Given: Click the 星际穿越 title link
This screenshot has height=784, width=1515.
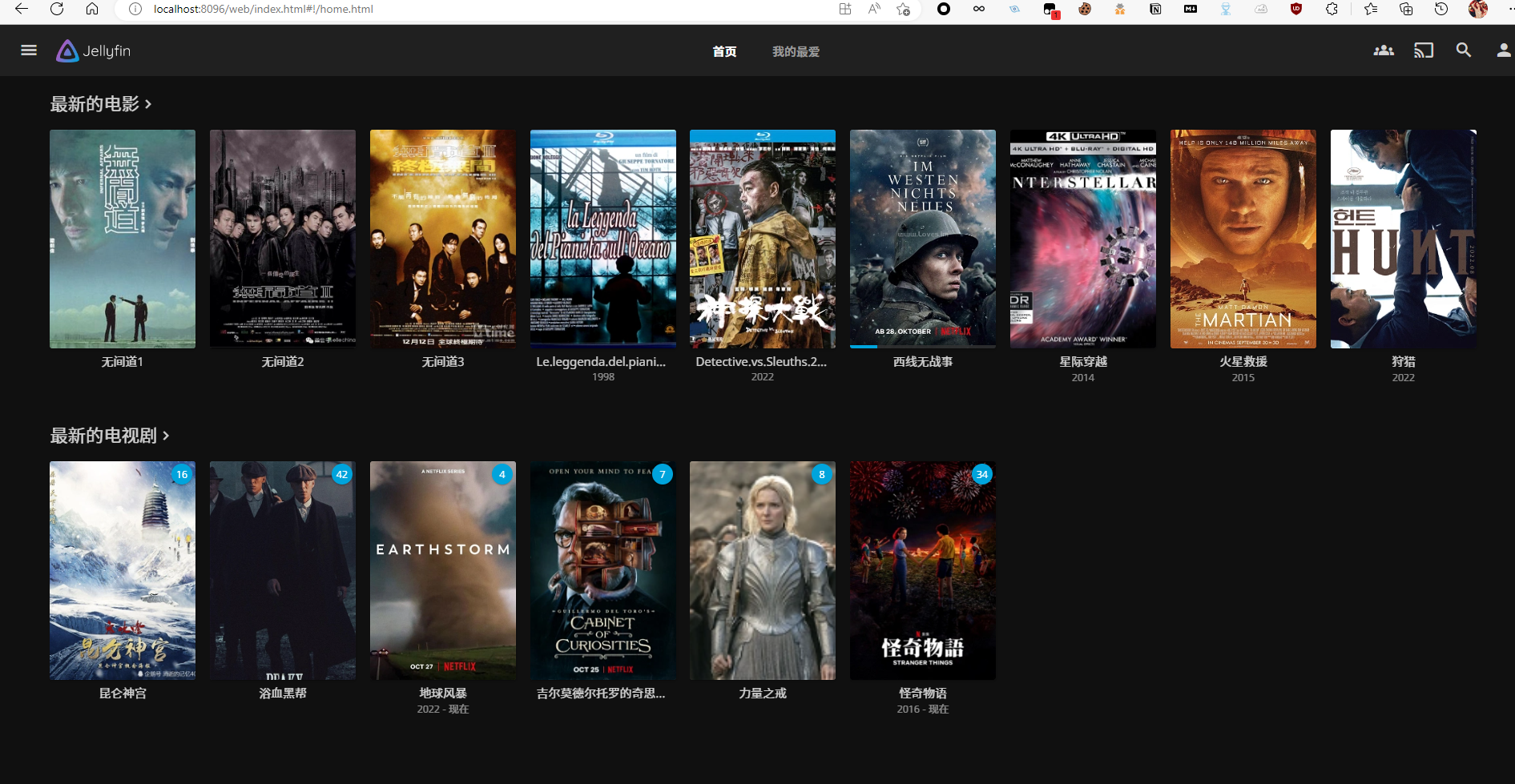Looking at the screenshot, I should click(1083, 362).
